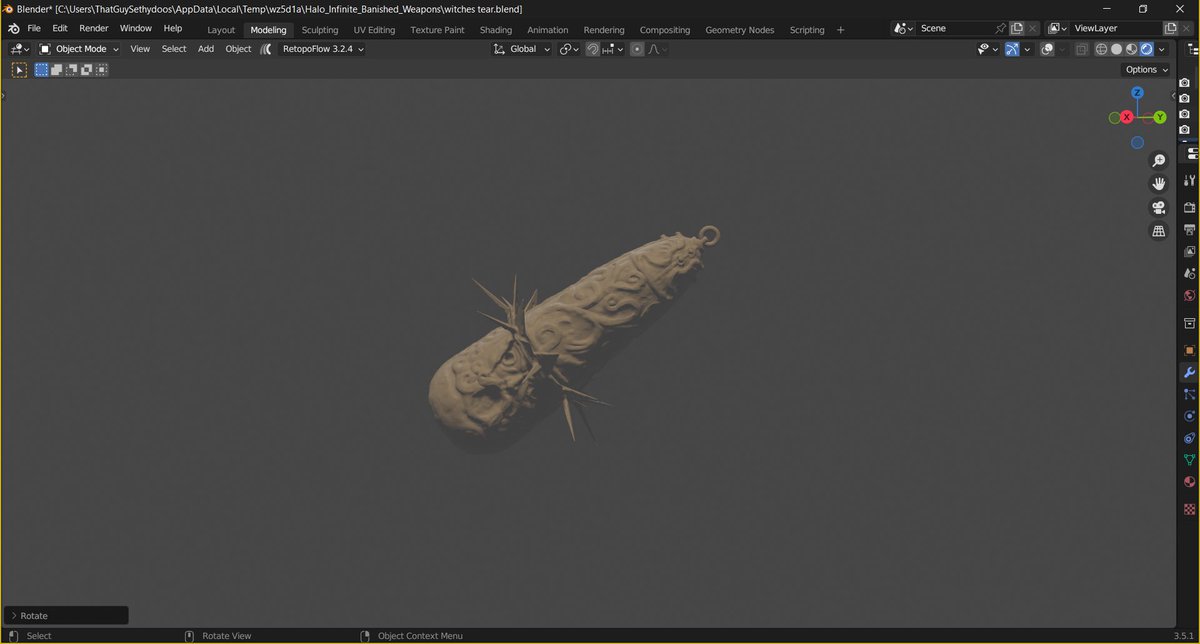Select the Tweak select tool icon

(x=19, y=70)
